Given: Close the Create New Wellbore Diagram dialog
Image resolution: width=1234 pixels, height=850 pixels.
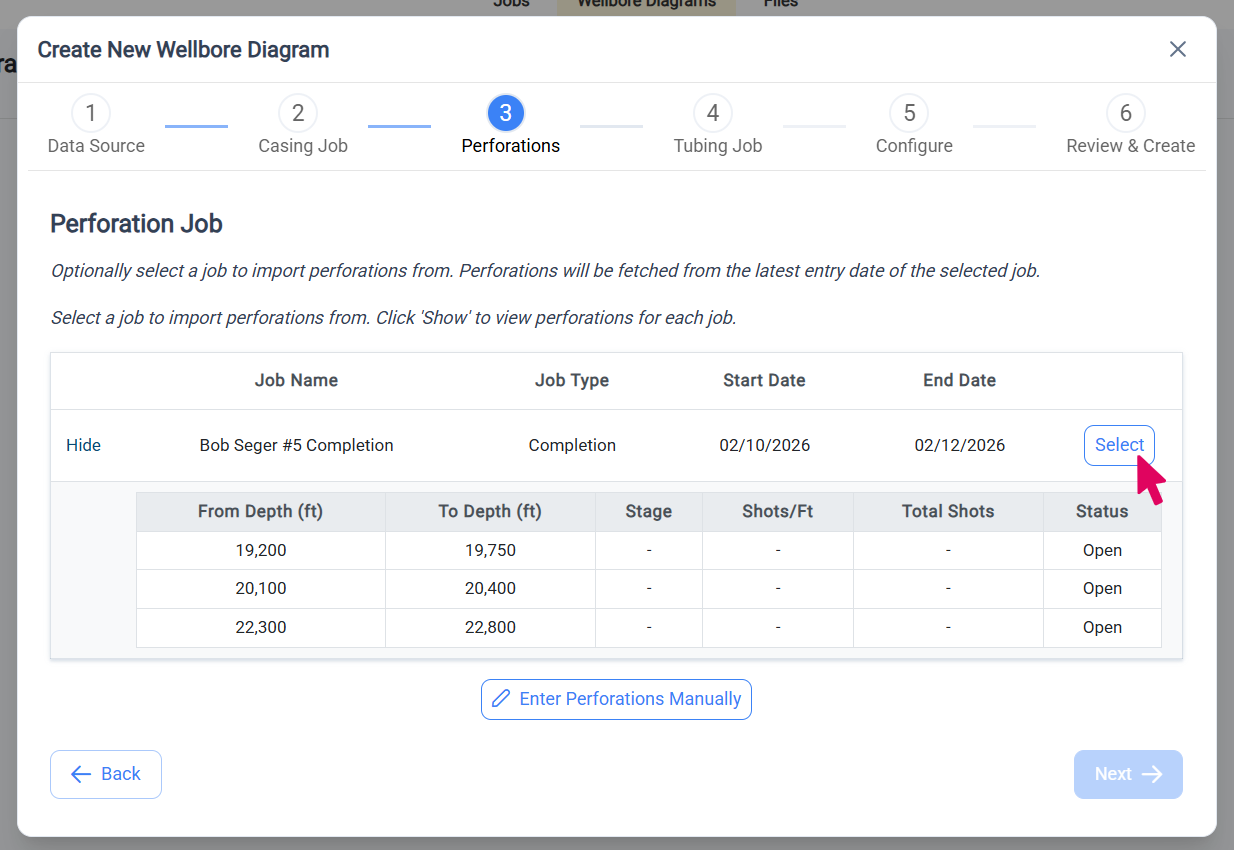Looking at the screenshot, I should coord(1178,49).
